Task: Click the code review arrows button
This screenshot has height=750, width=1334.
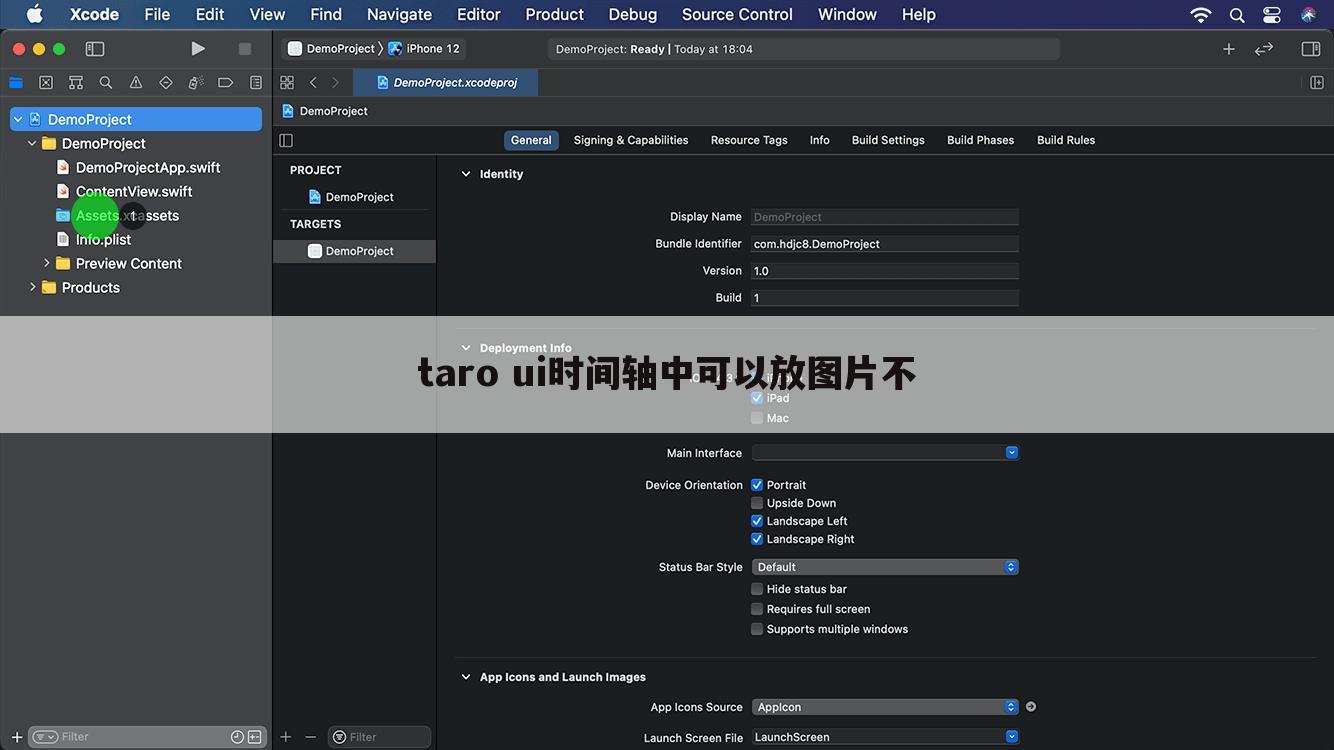Action: (x=1264, y=48)
